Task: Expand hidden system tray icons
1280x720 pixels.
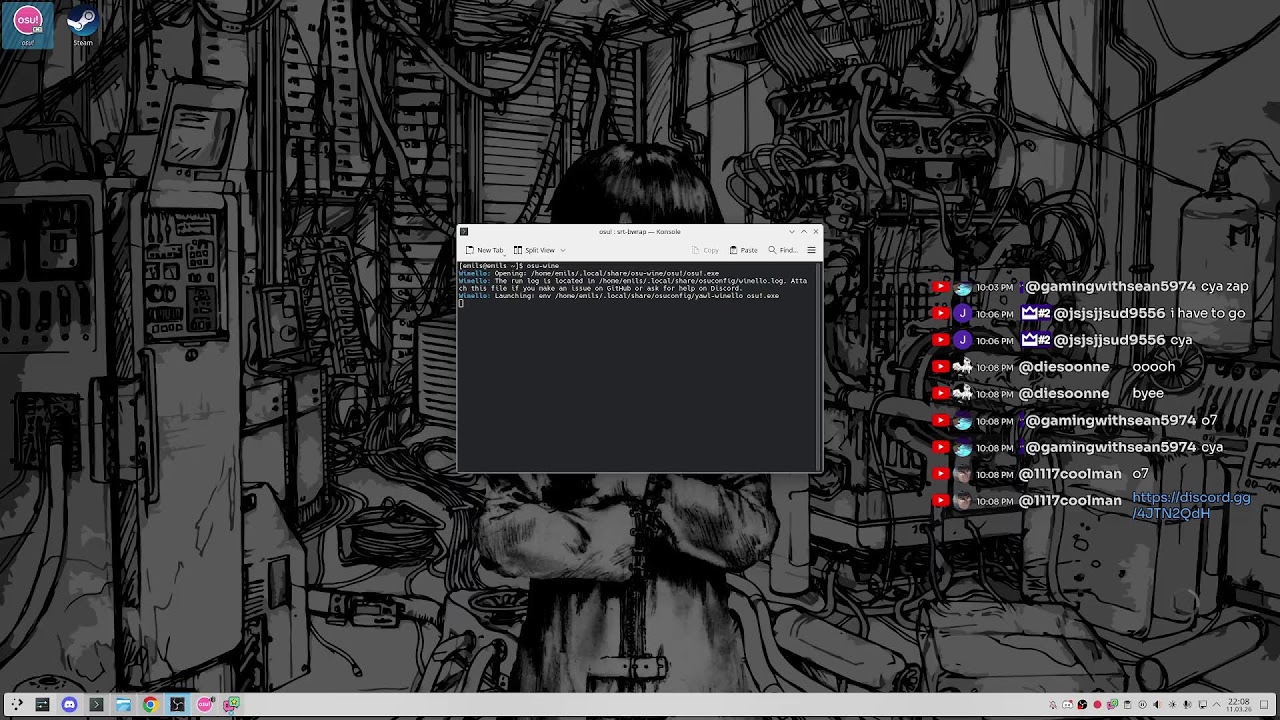Action: [1217, 705]
